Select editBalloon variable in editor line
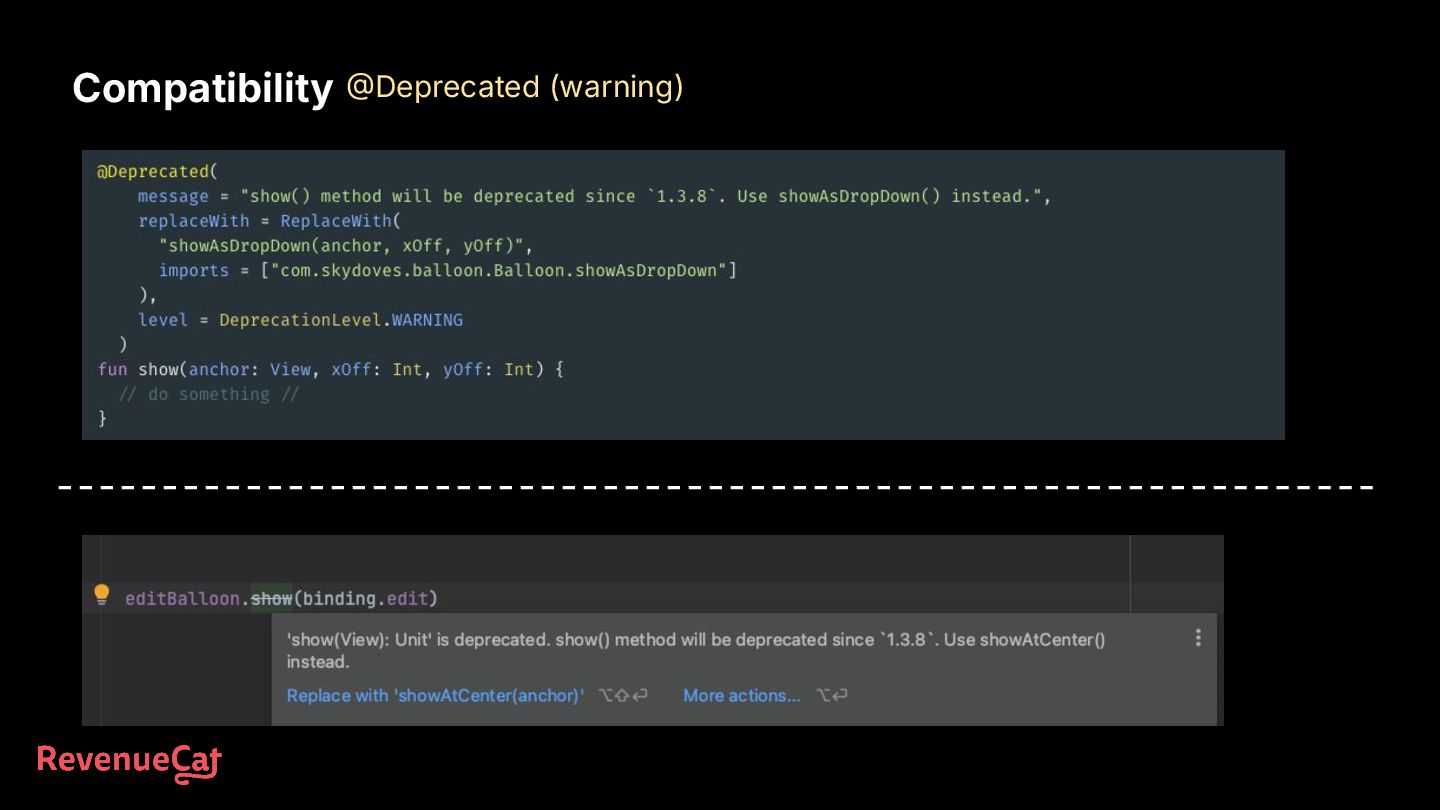This screenshot has height=810, width=1440. tap(182, 599)
